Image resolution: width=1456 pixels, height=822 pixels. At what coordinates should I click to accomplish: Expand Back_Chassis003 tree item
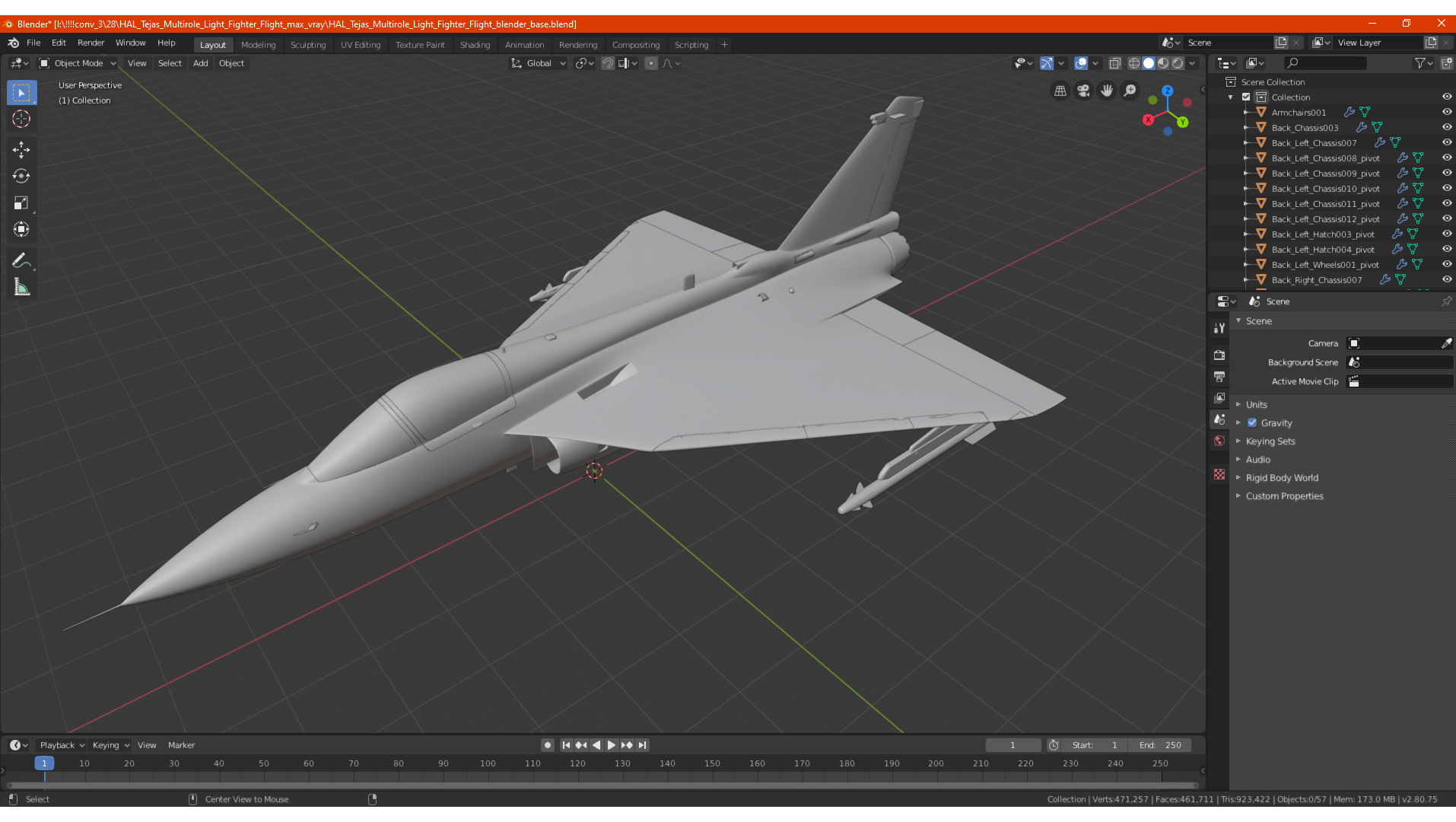1246,128
